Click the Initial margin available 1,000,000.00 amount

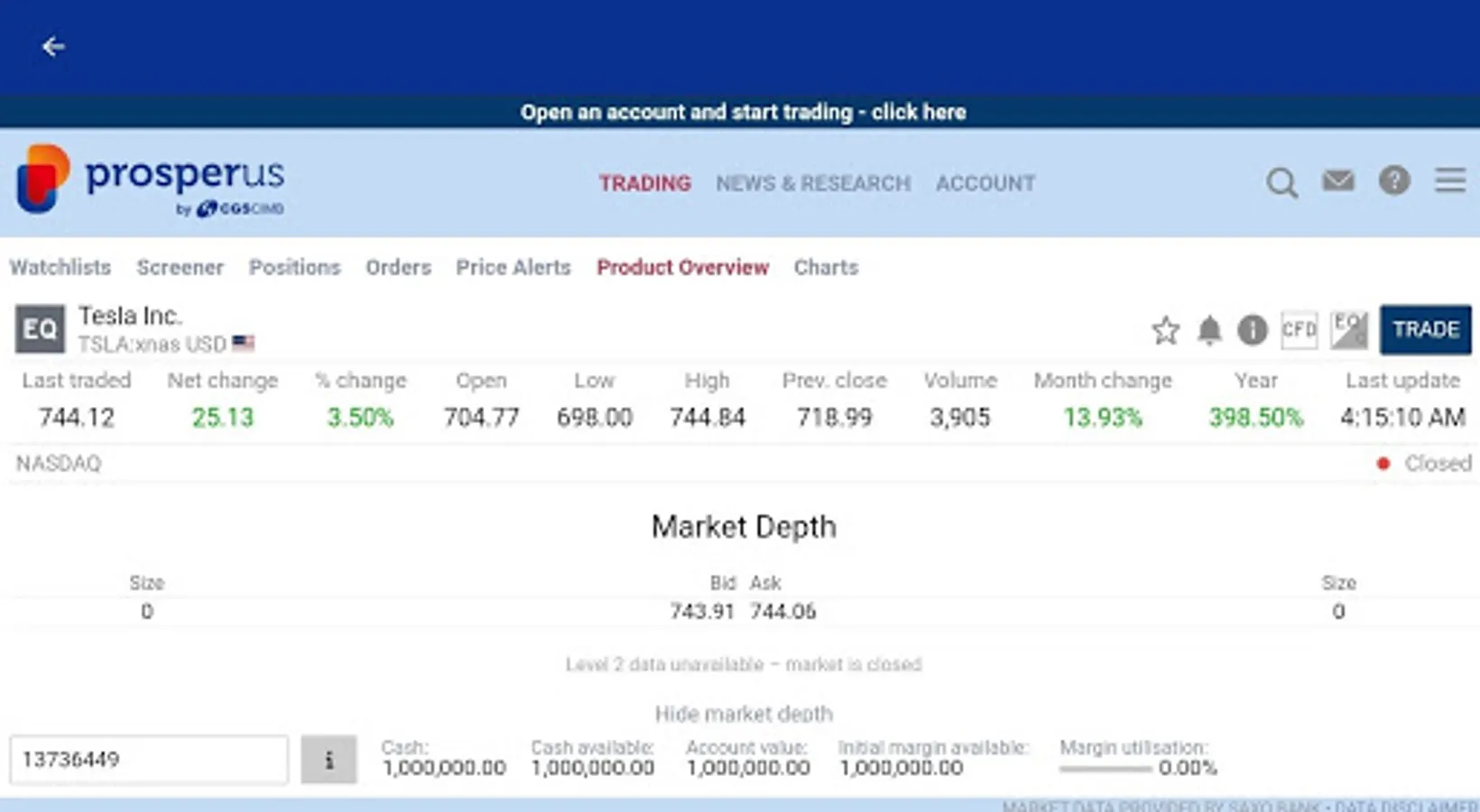[x=902, y=769]
